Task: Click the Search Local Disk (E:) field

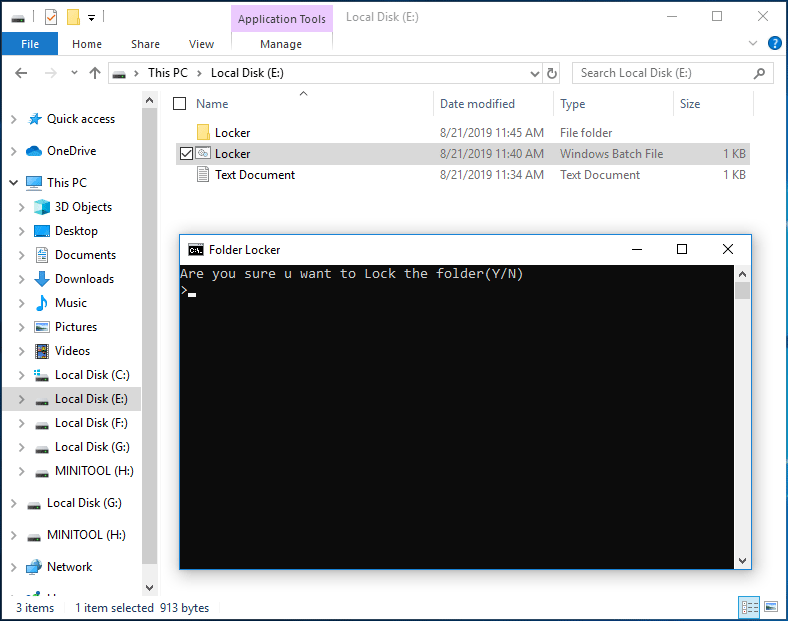Action: (x=660, y=73)
